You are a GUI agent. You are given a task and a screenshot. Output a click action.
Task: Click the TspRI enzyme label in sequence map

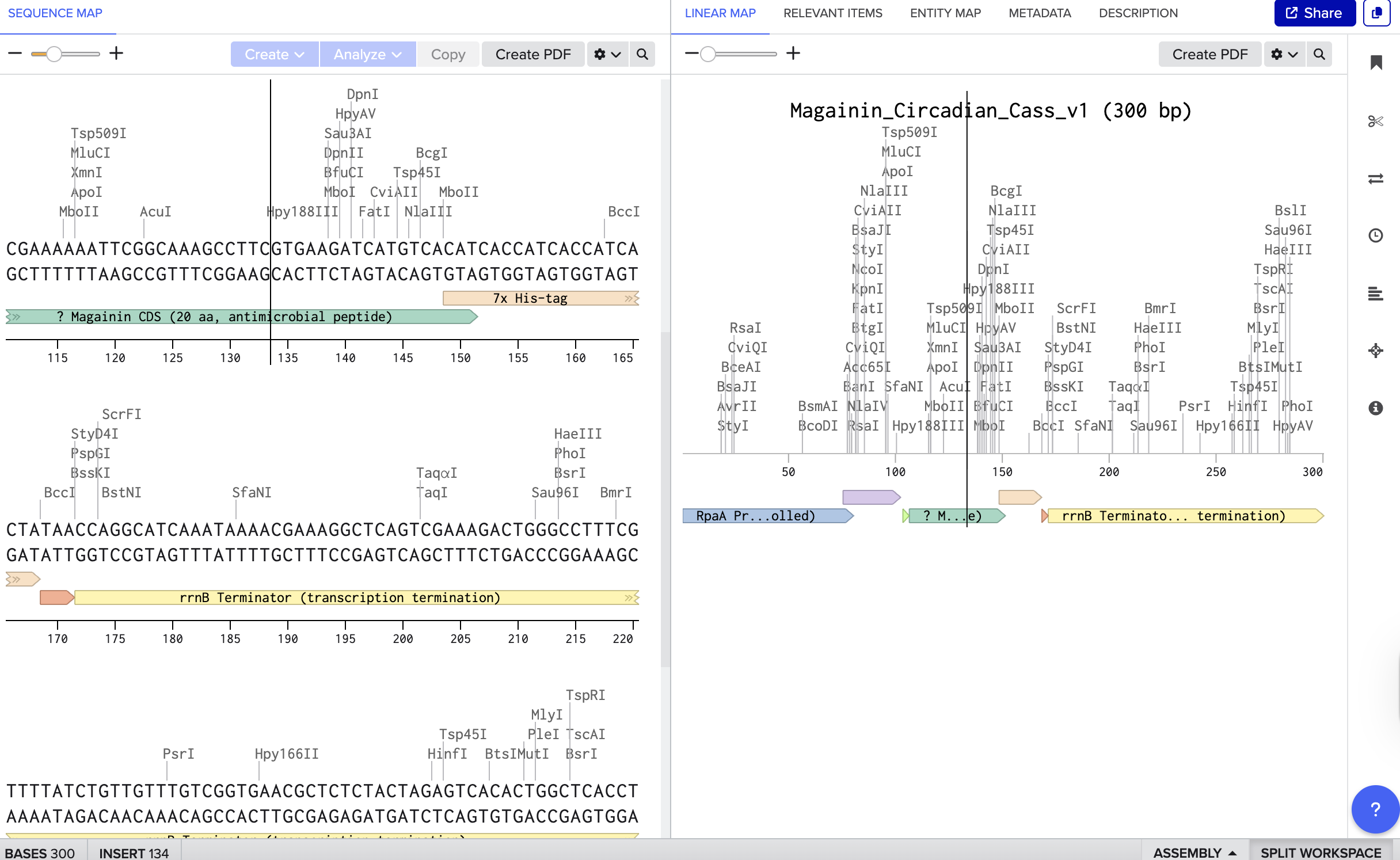click(x=585, y=695)
